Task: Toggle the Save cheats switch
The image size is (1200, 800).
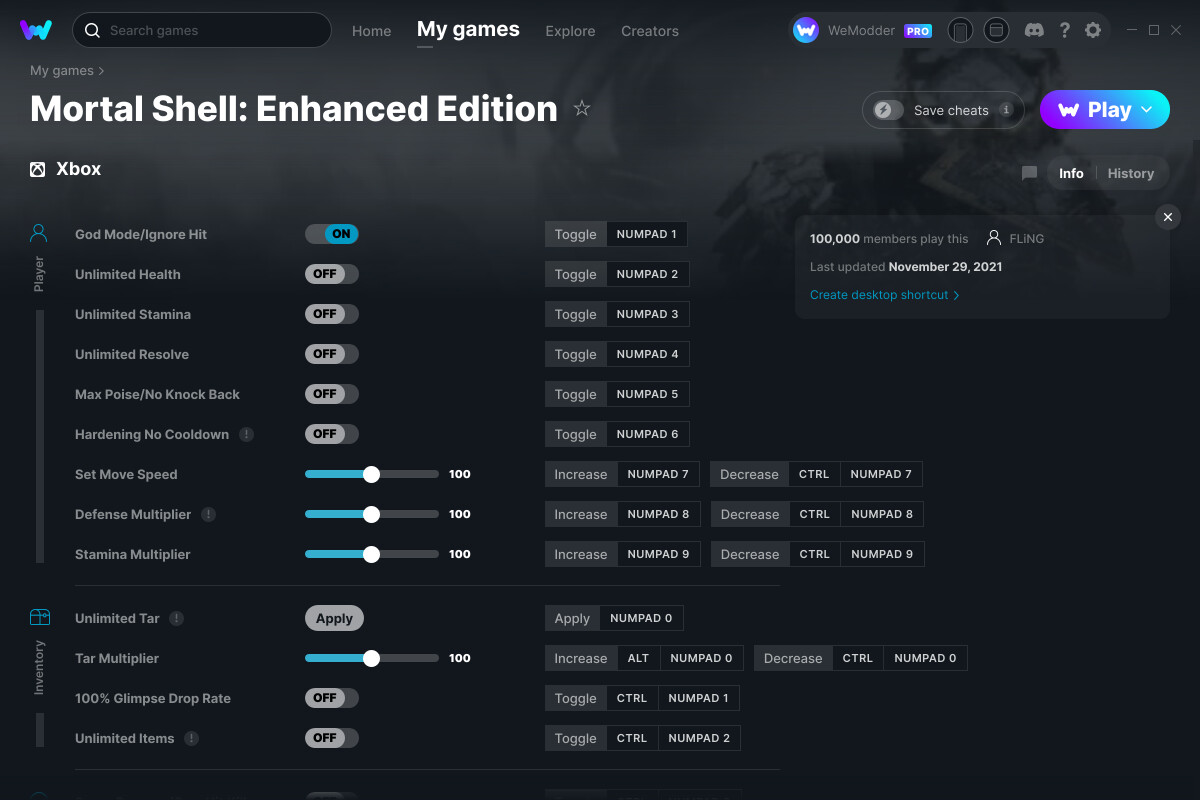Action: pyautogui.click(x=888, y=110)
